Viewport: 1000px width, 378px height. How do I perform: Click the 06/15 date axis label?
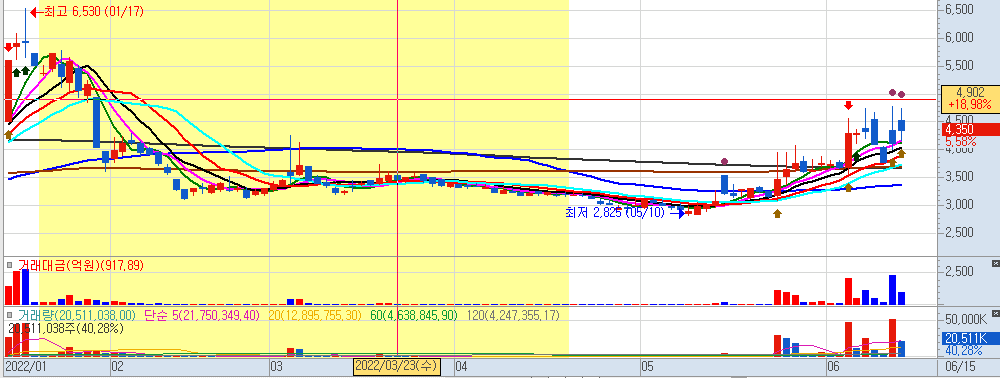click(x=960, y=367)
